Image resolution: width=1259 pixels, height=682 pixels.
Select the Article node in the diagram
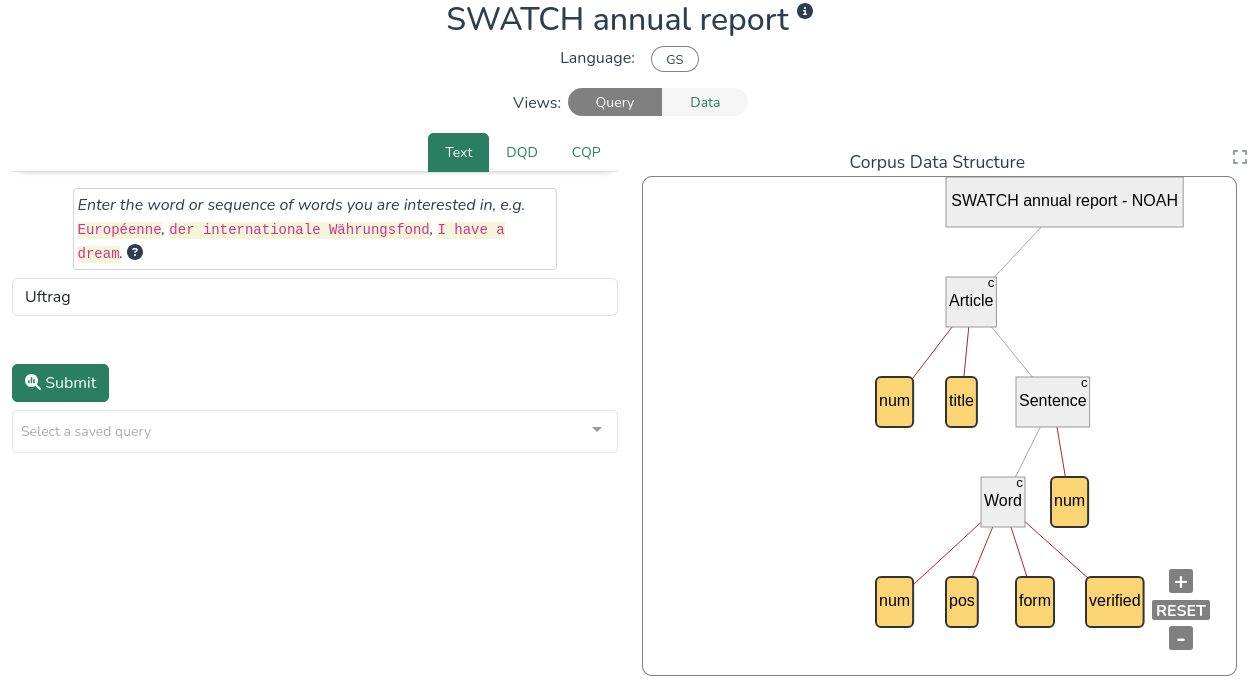971,301
